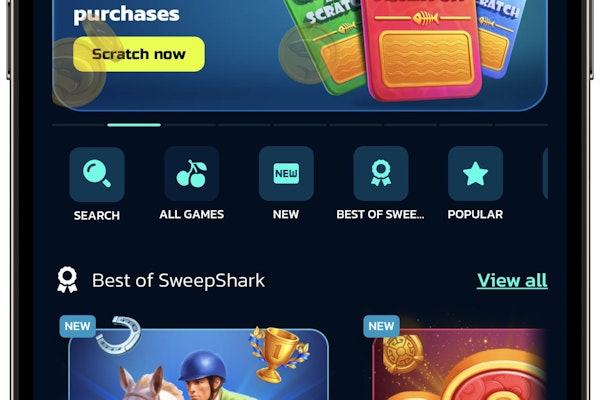Open All Games cherry icon
The width and height of the screenshot is (600, 400).
click(x=192, y=174)
